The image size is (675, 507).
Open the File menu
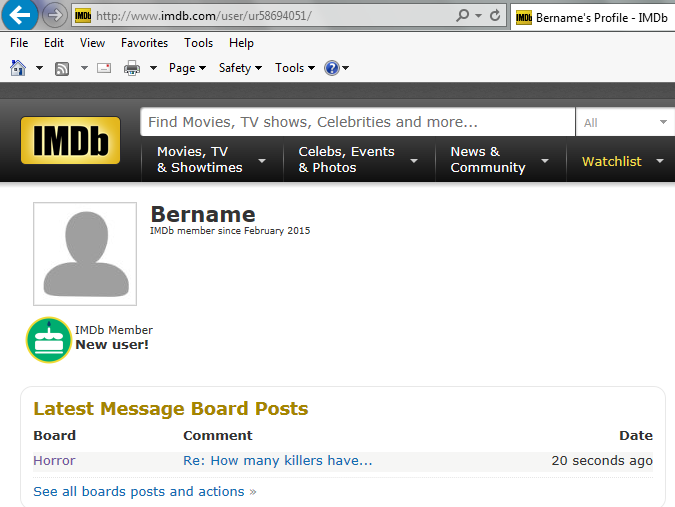point(19,43)
